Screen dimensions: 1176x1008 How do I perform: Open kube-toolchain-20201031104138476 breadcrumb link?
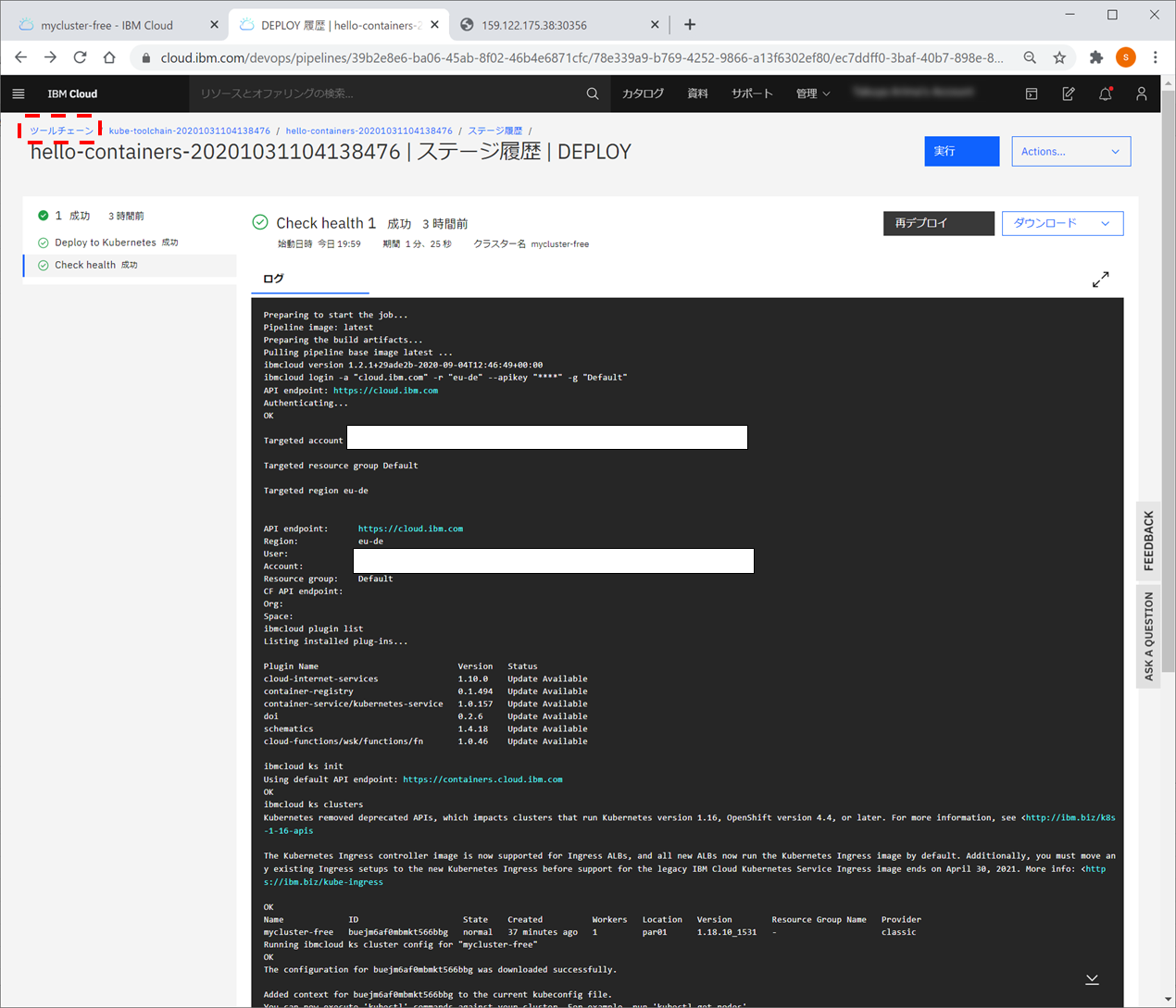190,131
